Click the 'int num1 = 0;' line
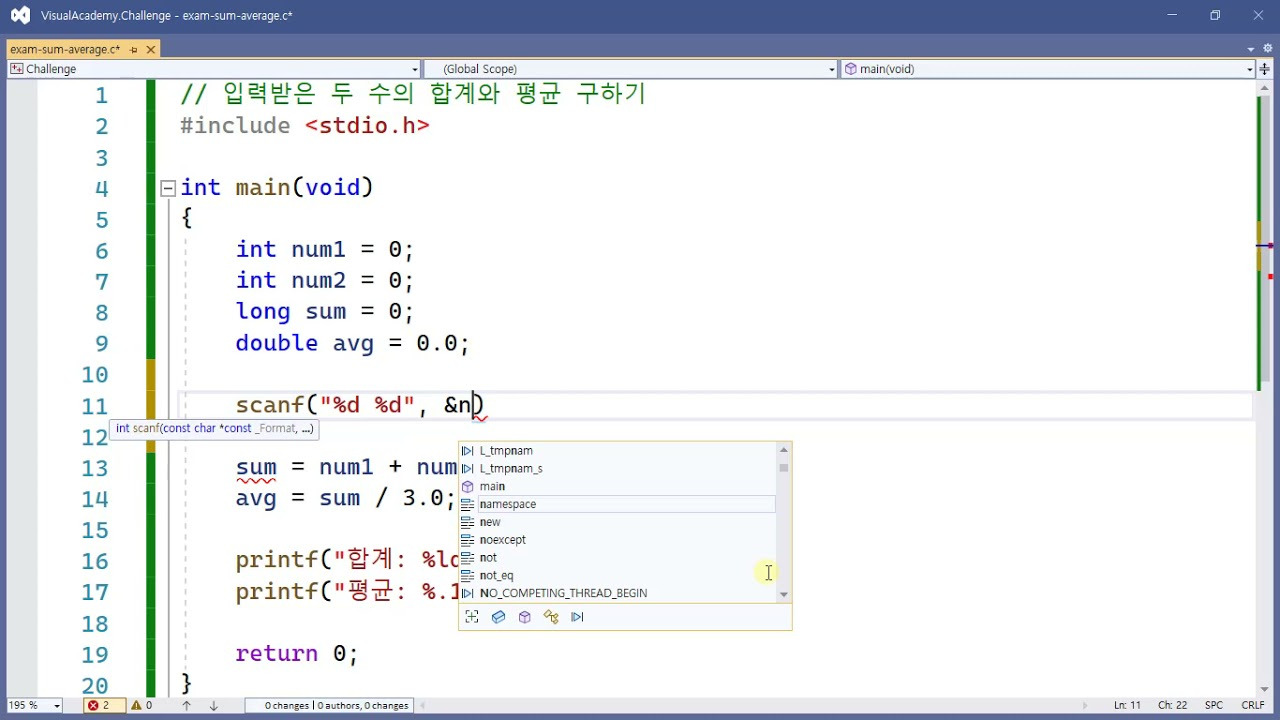The height and width of the screenshot is (720, 1280). [x=324, y=250]
